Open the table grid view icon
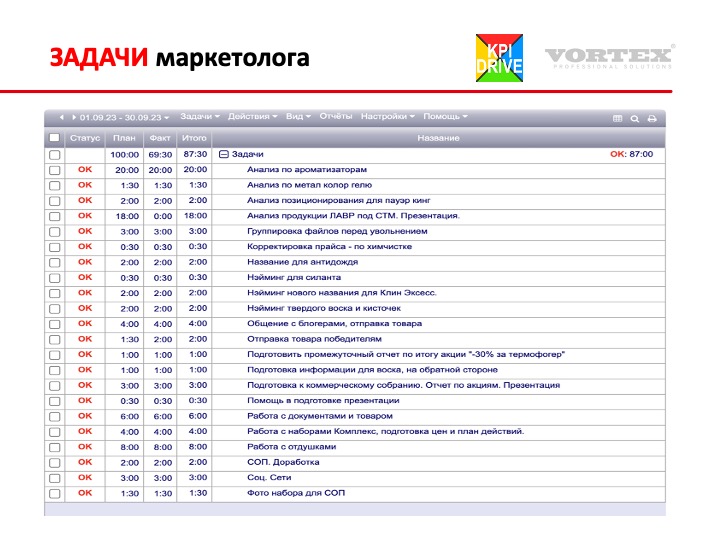This screenshot has width=720, height=540. [618, 118]
